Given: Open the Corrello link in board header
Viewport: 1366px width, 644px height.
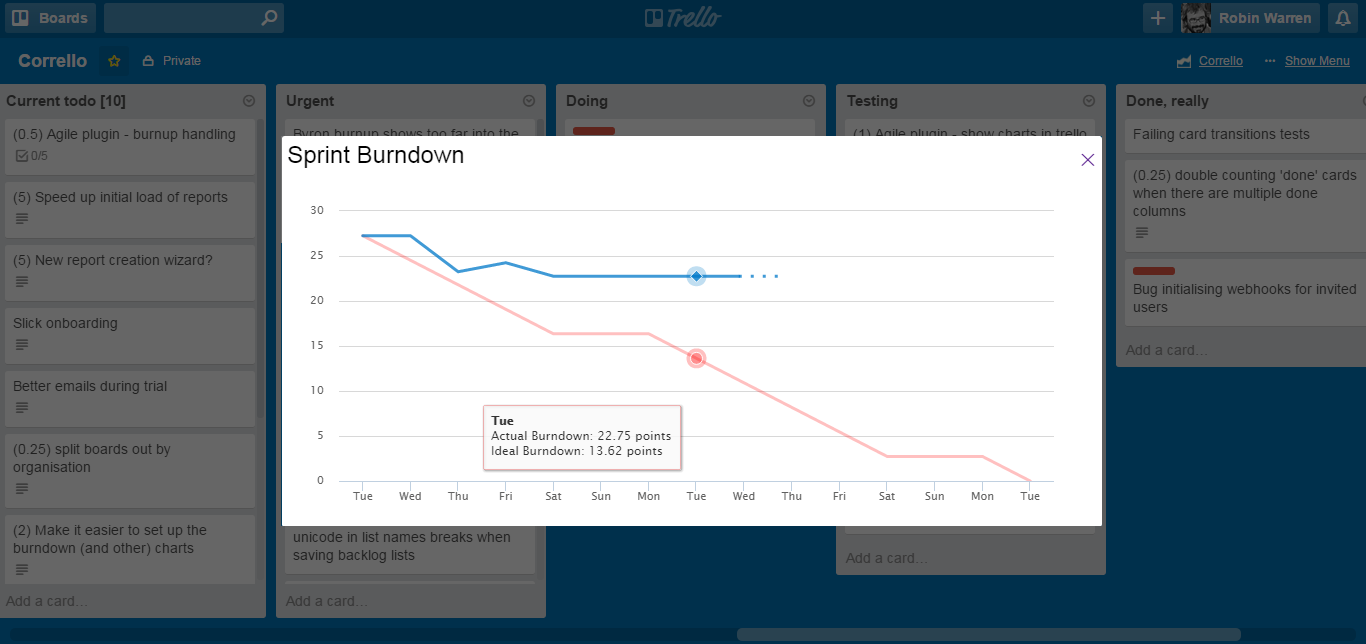Looking at the screenshot, I should tap(1221, 61).
